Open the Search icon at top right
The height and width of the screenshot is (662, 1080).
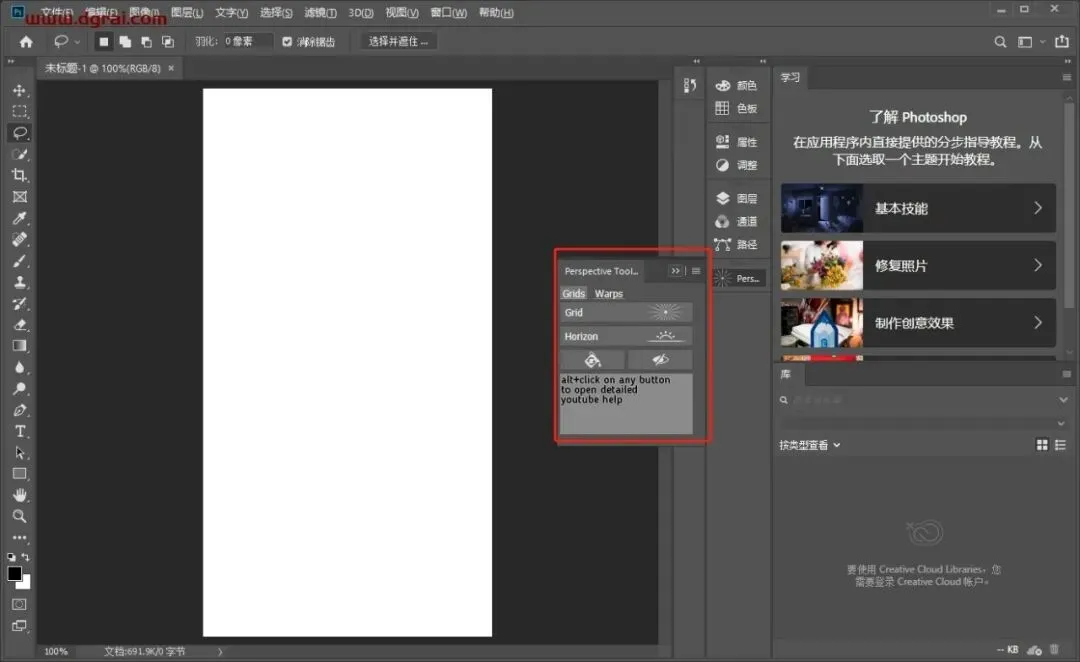[x=1000, y=42]
